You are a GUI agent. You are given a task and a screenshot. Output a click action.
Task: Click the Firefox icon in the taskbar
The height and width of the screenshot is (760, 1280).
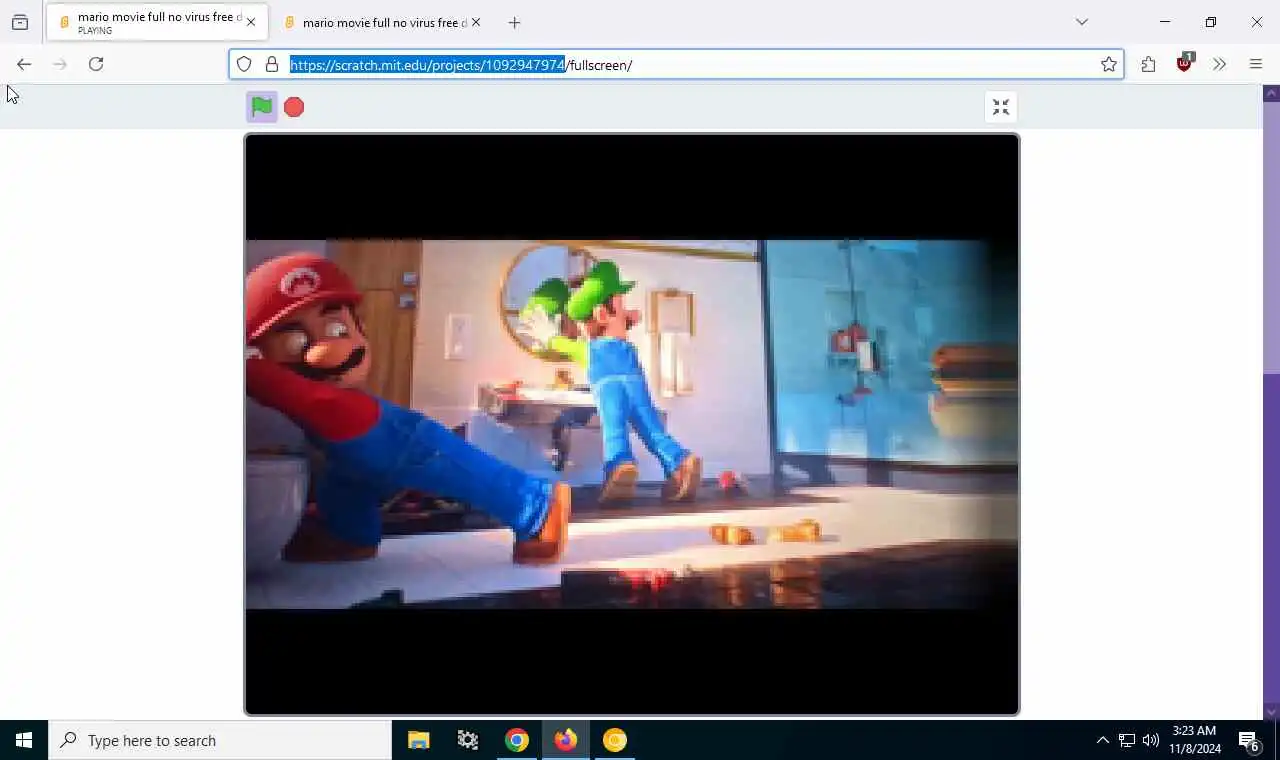(x=566, y=740)
